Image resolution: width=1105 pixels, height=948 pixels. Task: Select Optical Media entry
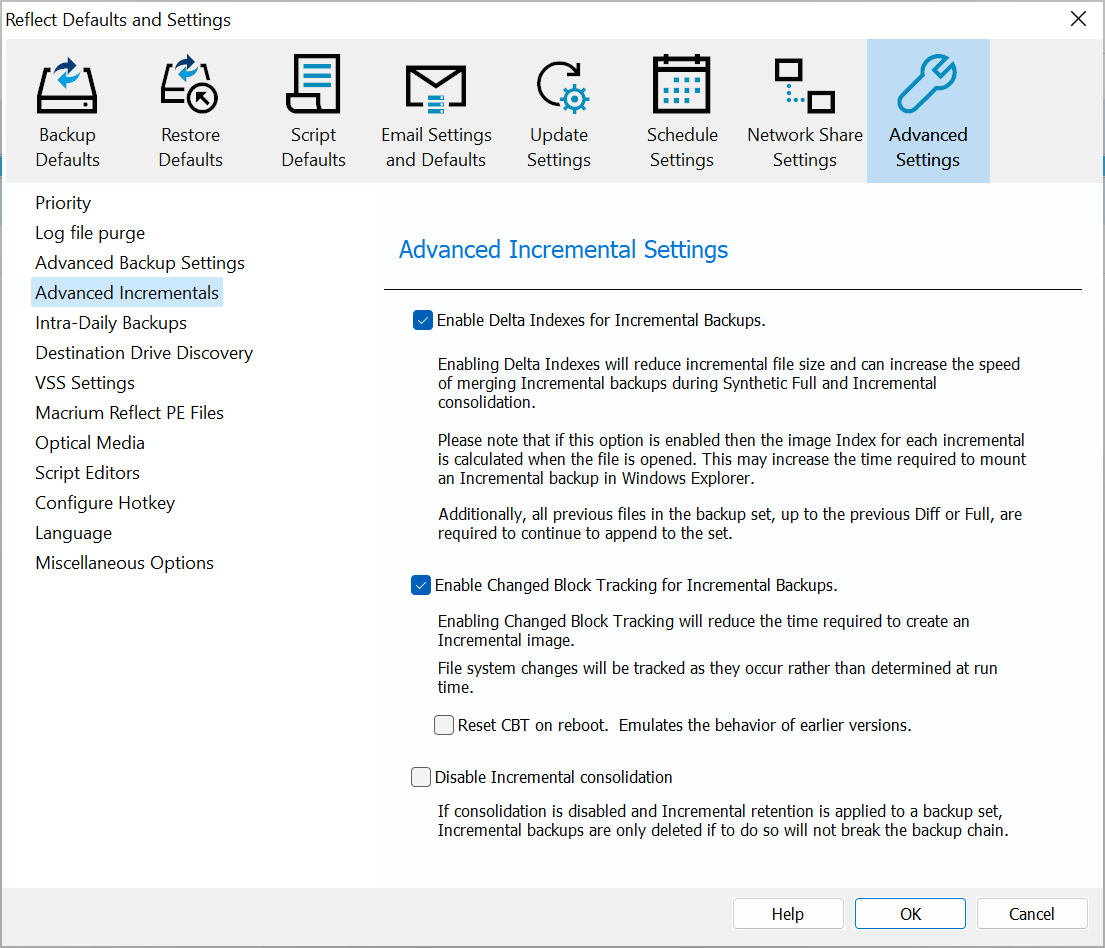90,443
